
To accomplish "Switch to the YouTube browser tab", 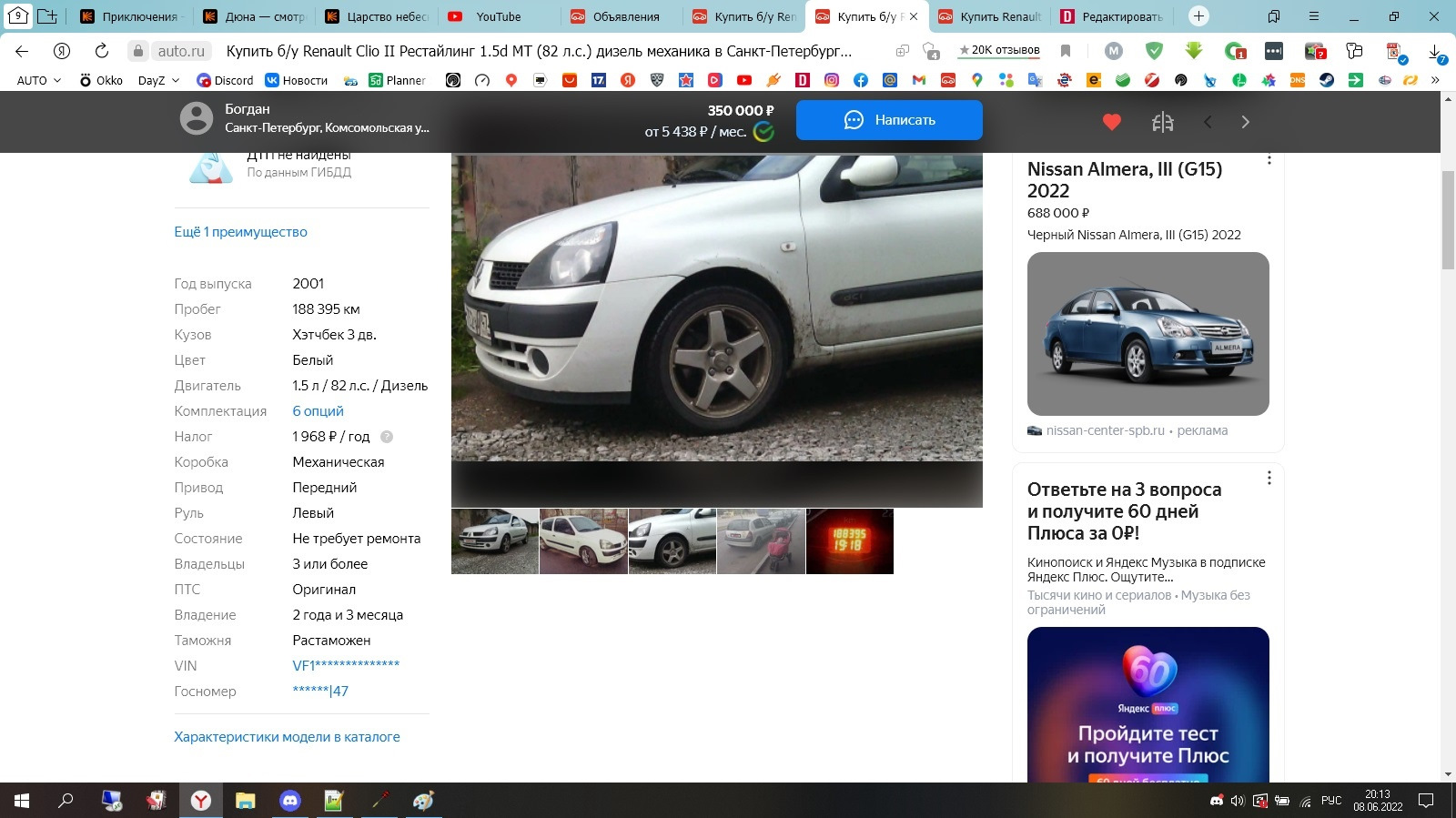I will click(498, 16).
